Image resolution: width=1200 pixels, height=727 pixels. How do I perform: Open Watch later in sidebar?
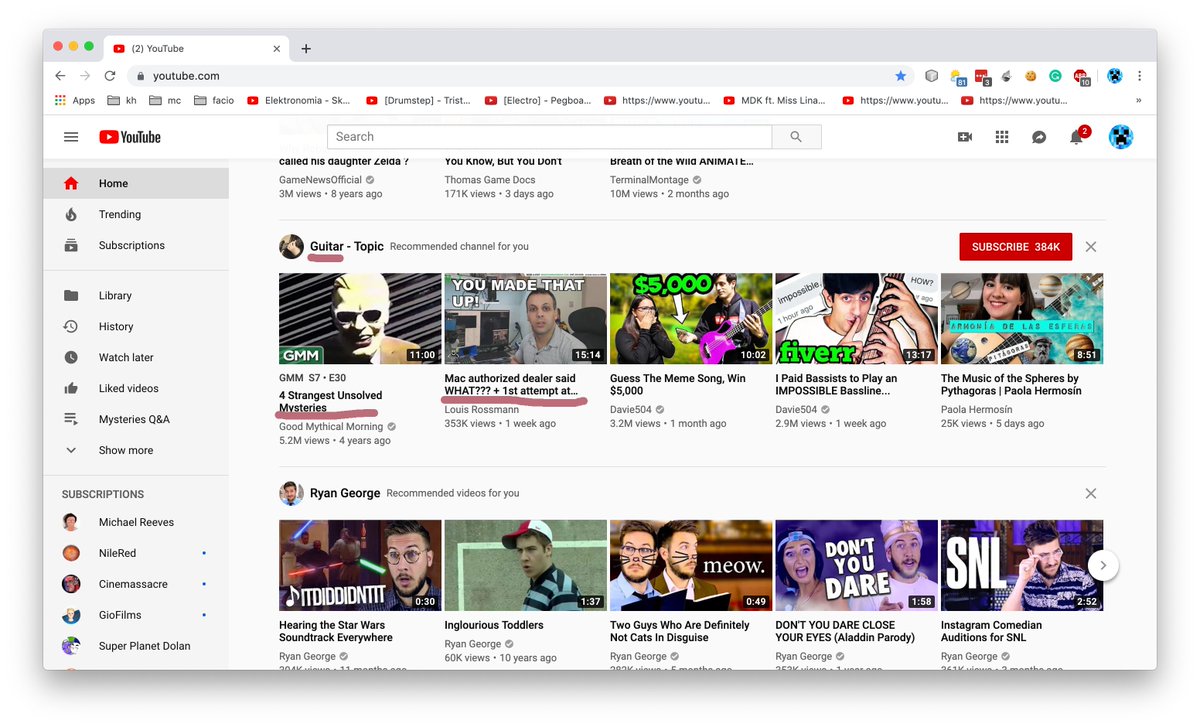[x=136, y=357]
